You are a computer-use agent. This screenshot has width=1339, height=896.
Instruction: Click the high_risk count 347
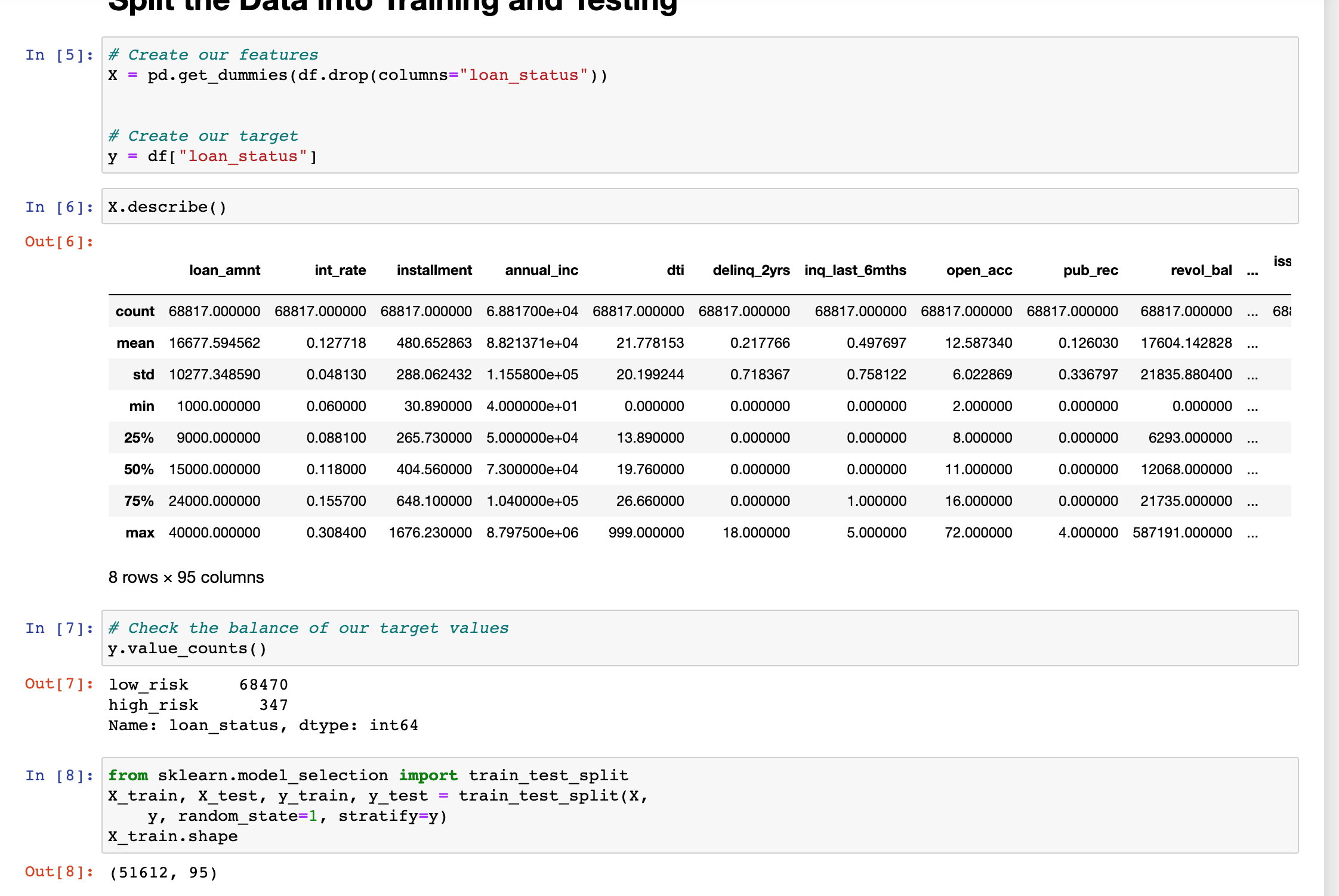pos(274,705)
